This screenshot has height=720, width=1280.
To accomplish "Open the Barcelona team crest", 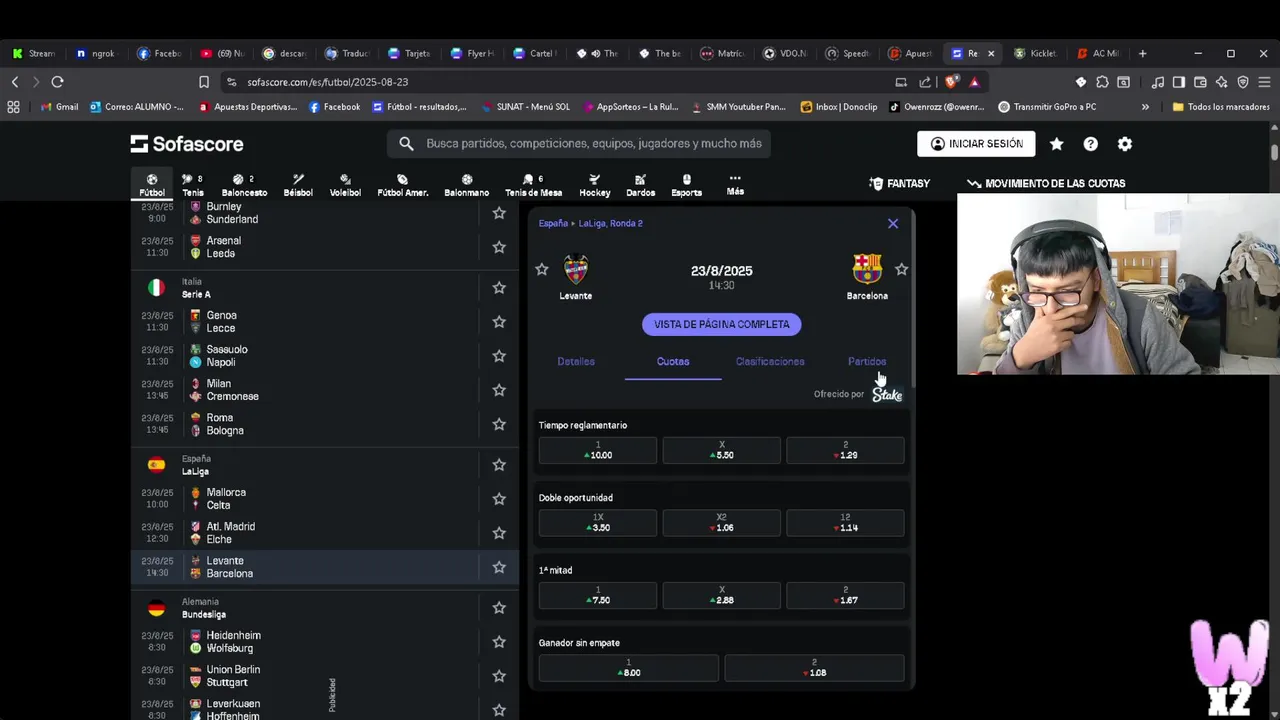I will [867, 268].
